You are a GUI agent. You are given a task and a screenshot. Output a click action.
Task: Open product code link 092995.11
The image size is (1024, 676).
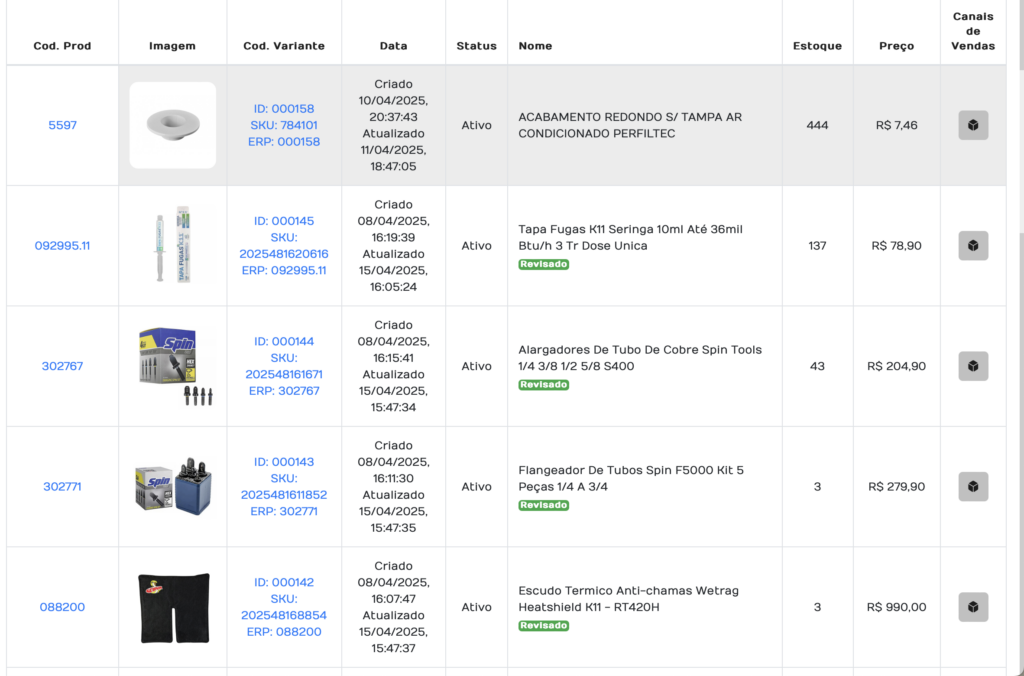coord(62,246)
